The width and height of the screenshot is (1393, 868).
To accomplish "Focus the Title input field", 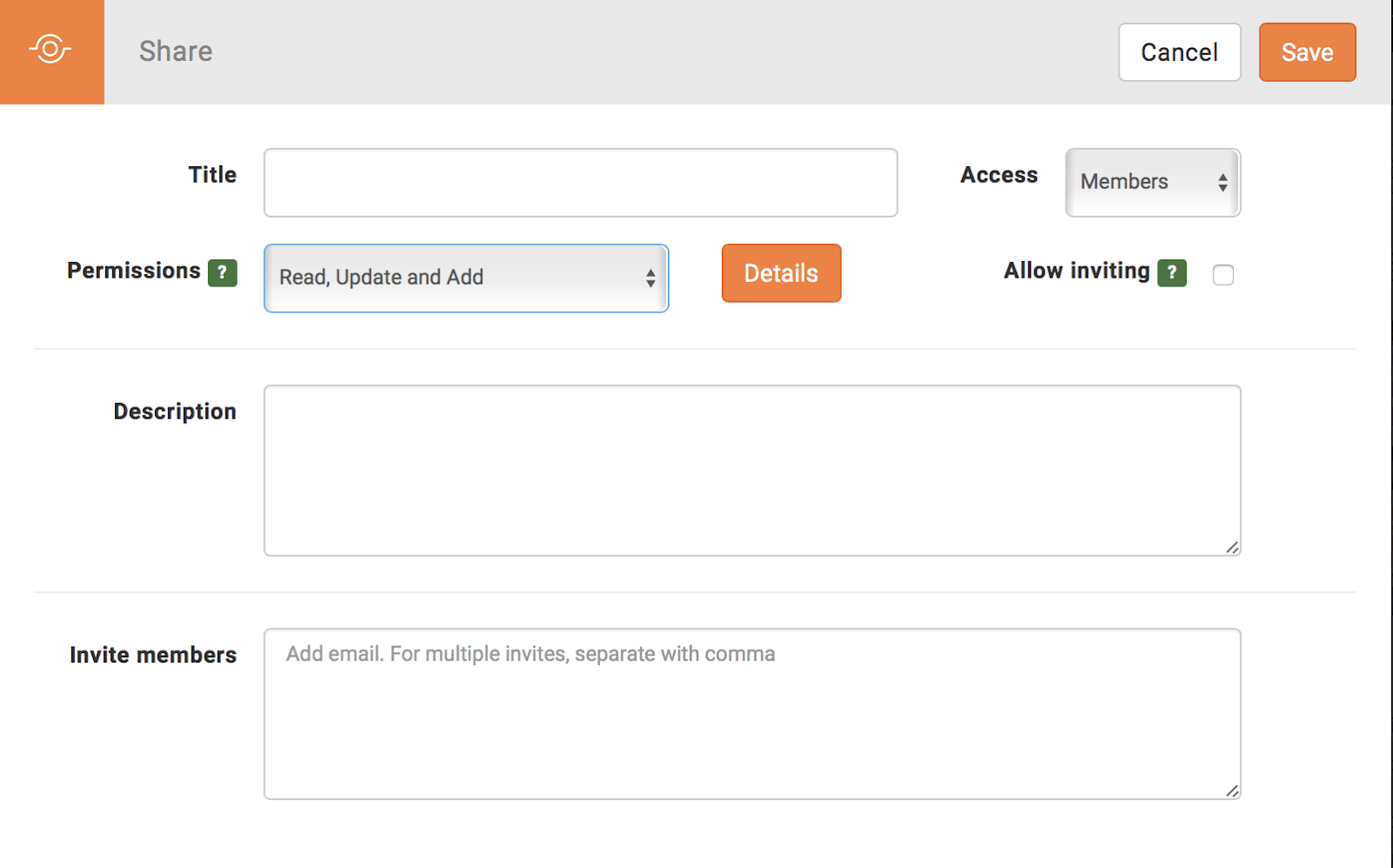I will pyautogui.click(x=581, y=183).
